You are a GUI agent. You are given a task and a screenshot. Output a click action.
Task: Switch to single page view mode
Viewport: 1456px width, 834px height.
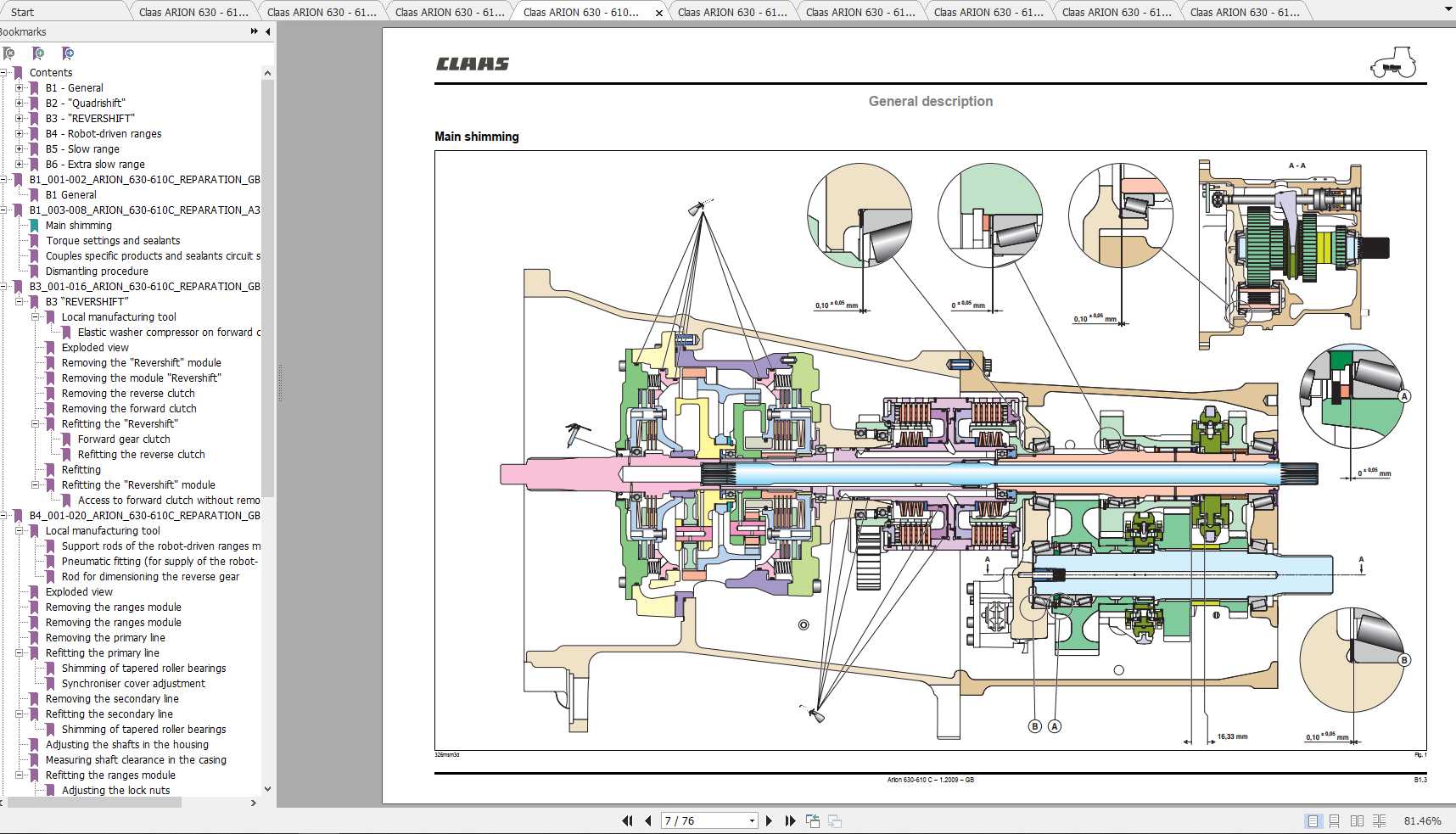1313,820
